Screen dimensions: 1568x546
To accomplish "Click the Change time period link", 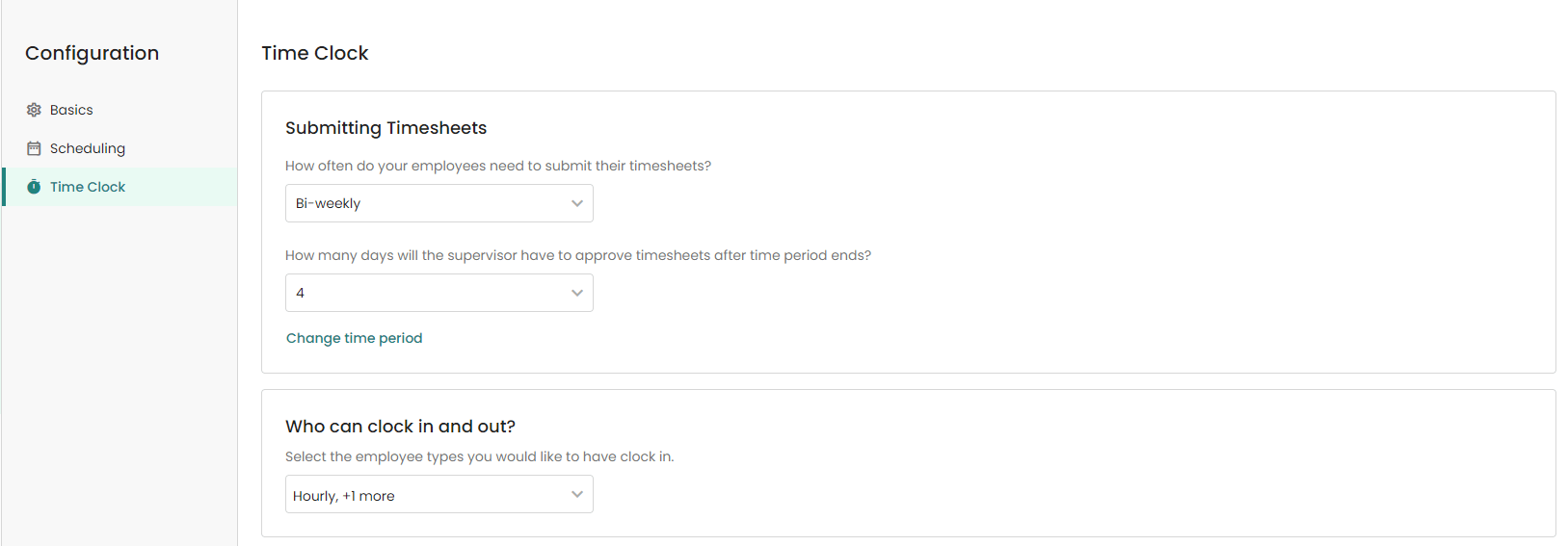I will click(354, 338).
